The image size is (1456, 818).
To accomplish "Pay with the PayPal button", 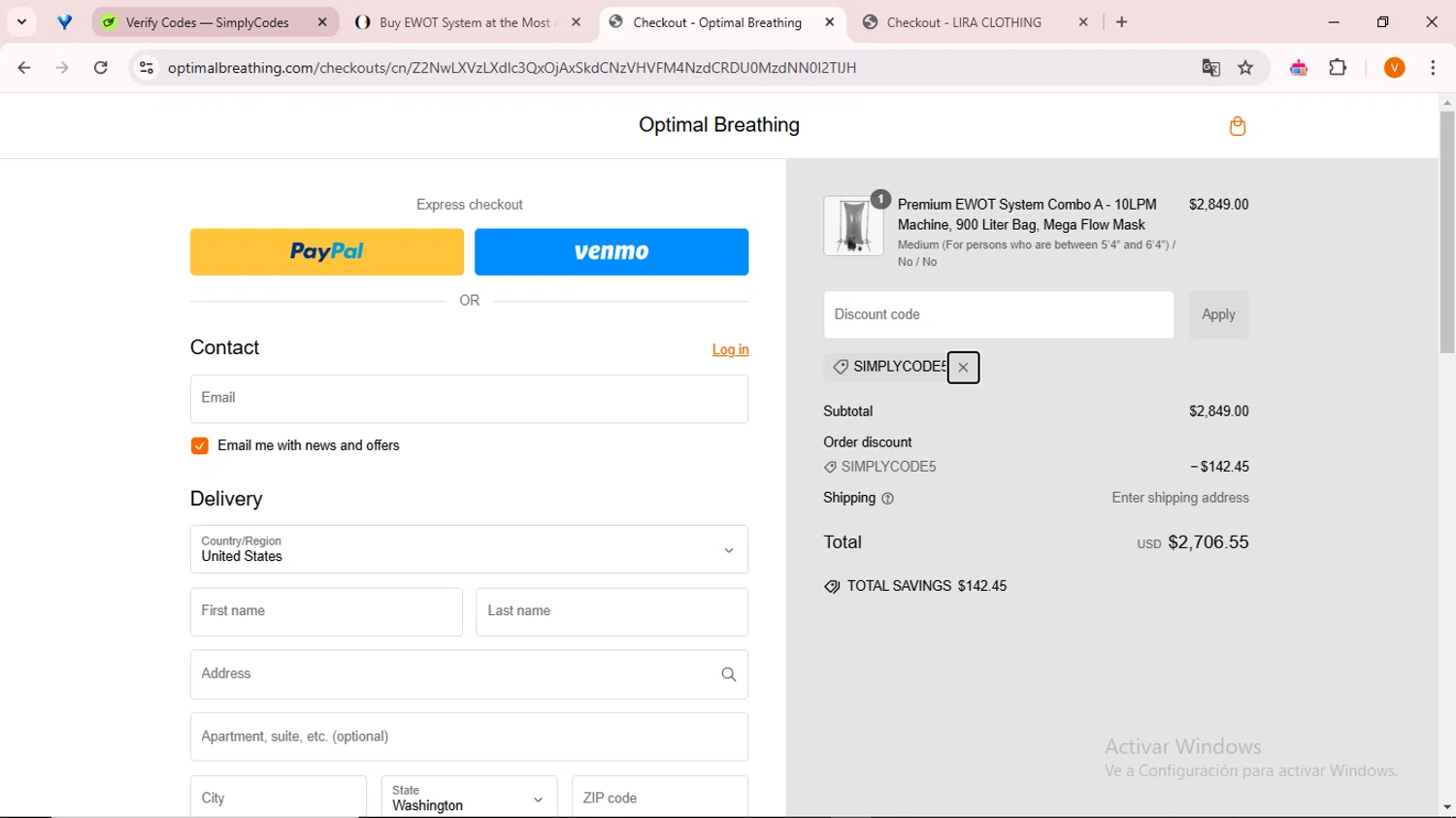I will (x=327, y=252).
